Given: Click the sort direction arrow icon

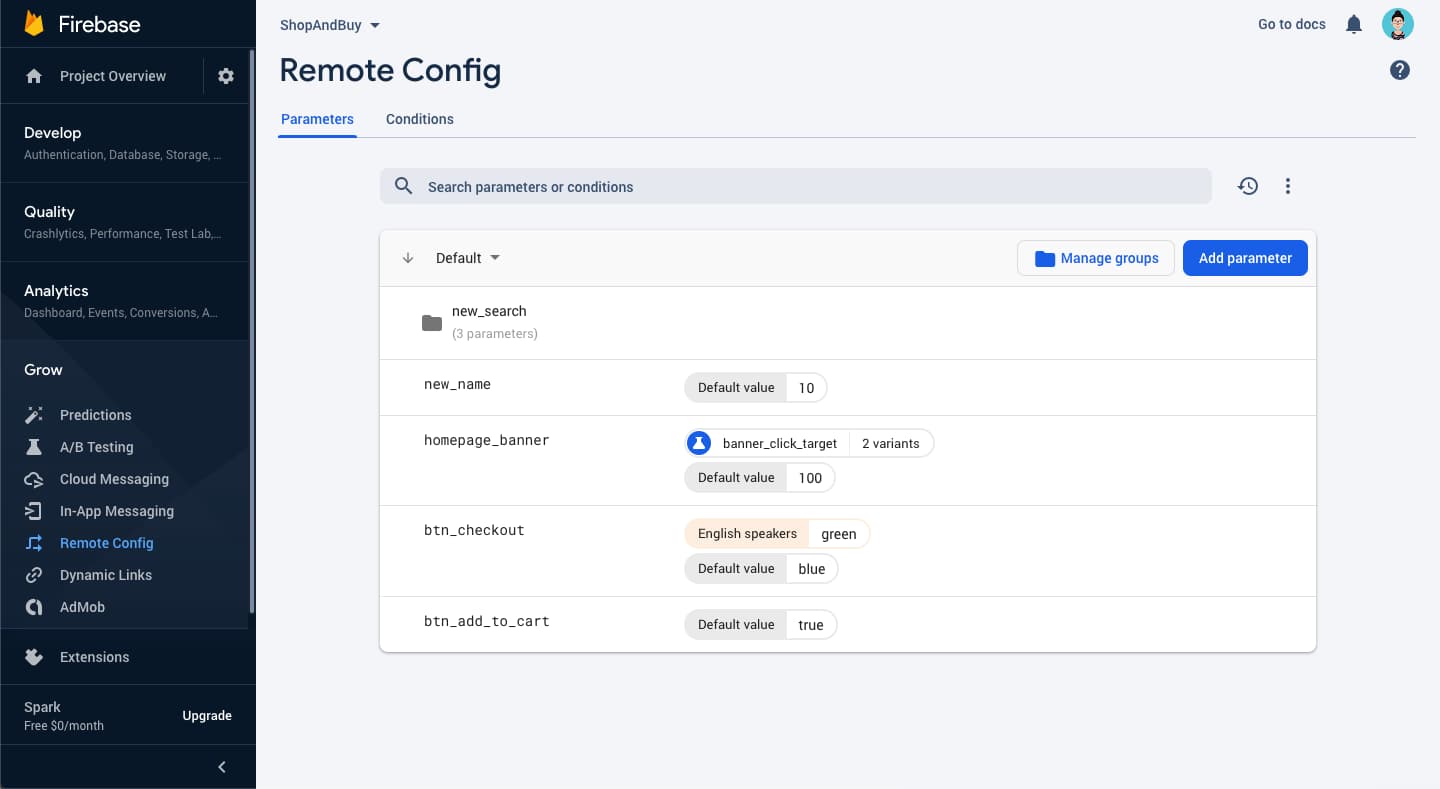Looking at the screenshot, I should (408, 258).
